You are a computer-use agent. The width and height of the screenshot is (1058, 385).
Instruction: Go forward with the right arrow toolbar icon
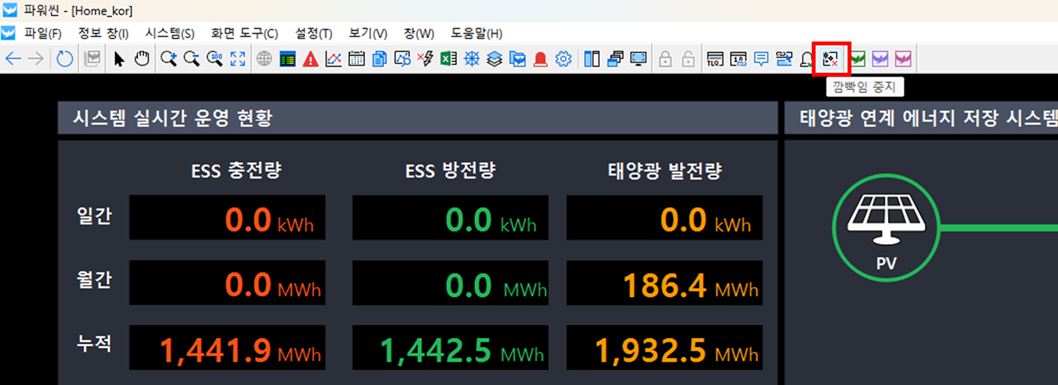[x=36, y=59]
